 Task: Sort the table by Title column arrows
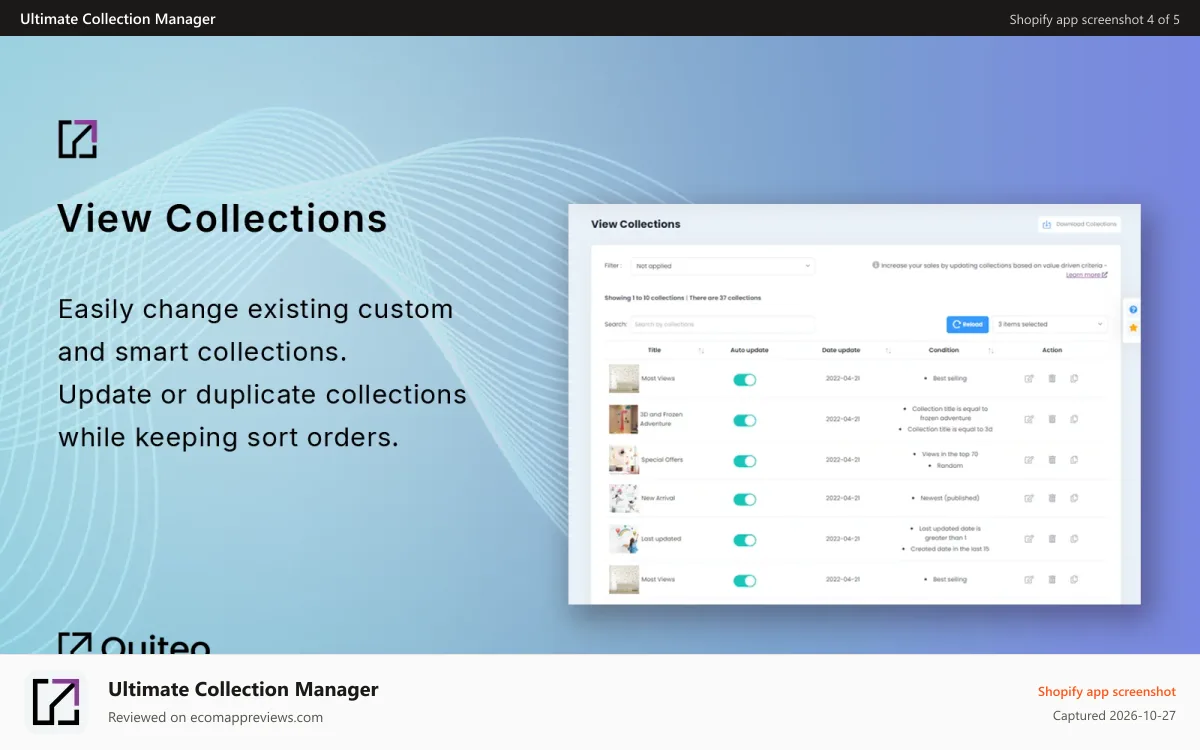(x=701, y=351)
